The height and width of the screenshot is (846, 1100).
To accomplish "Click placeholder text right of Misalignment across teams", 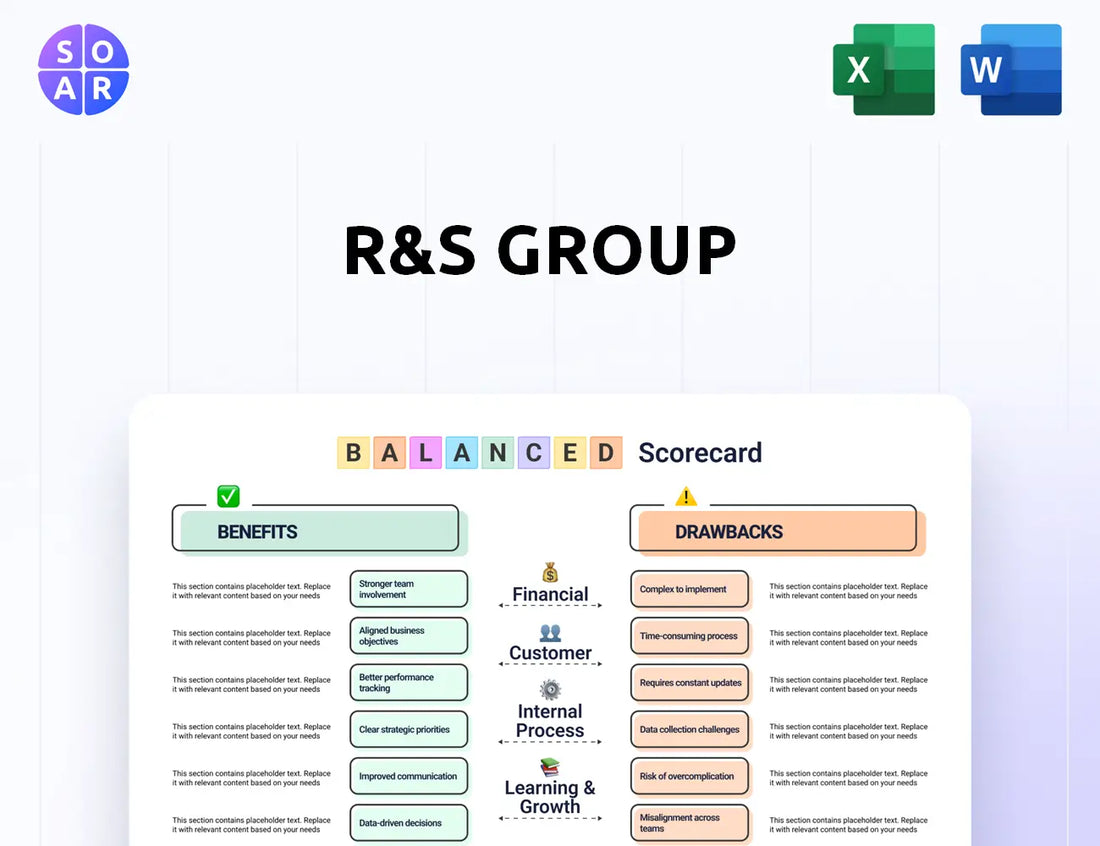I will pyautogui.click(x=848, y=824).
